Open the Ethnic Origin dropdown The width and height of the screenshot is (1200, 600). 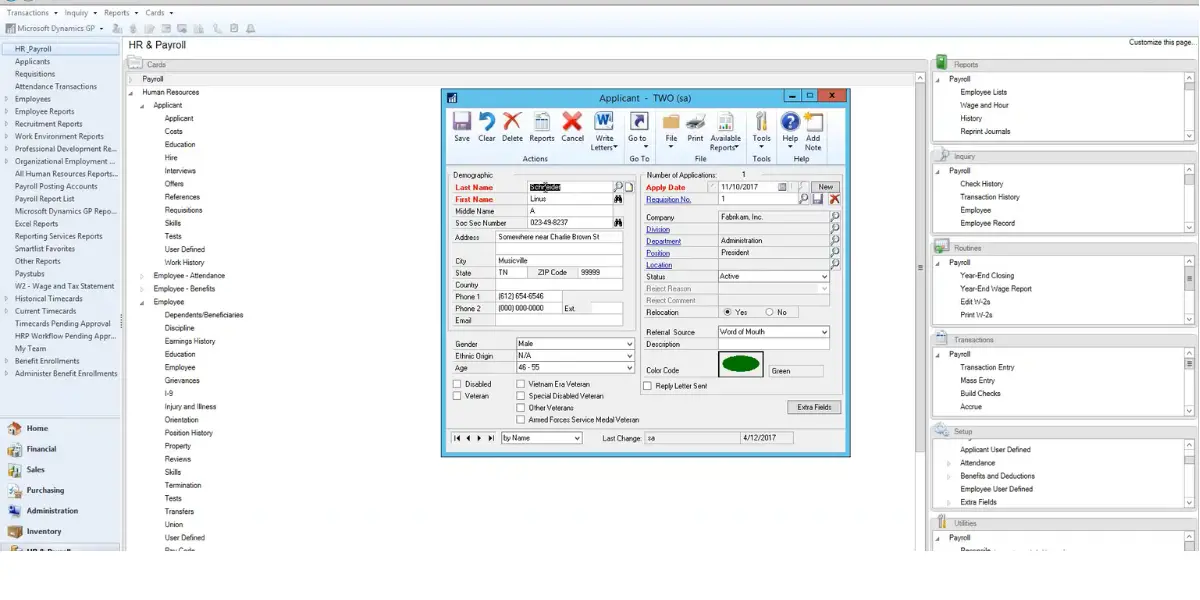pyautogui.click(x=629, y=356)
